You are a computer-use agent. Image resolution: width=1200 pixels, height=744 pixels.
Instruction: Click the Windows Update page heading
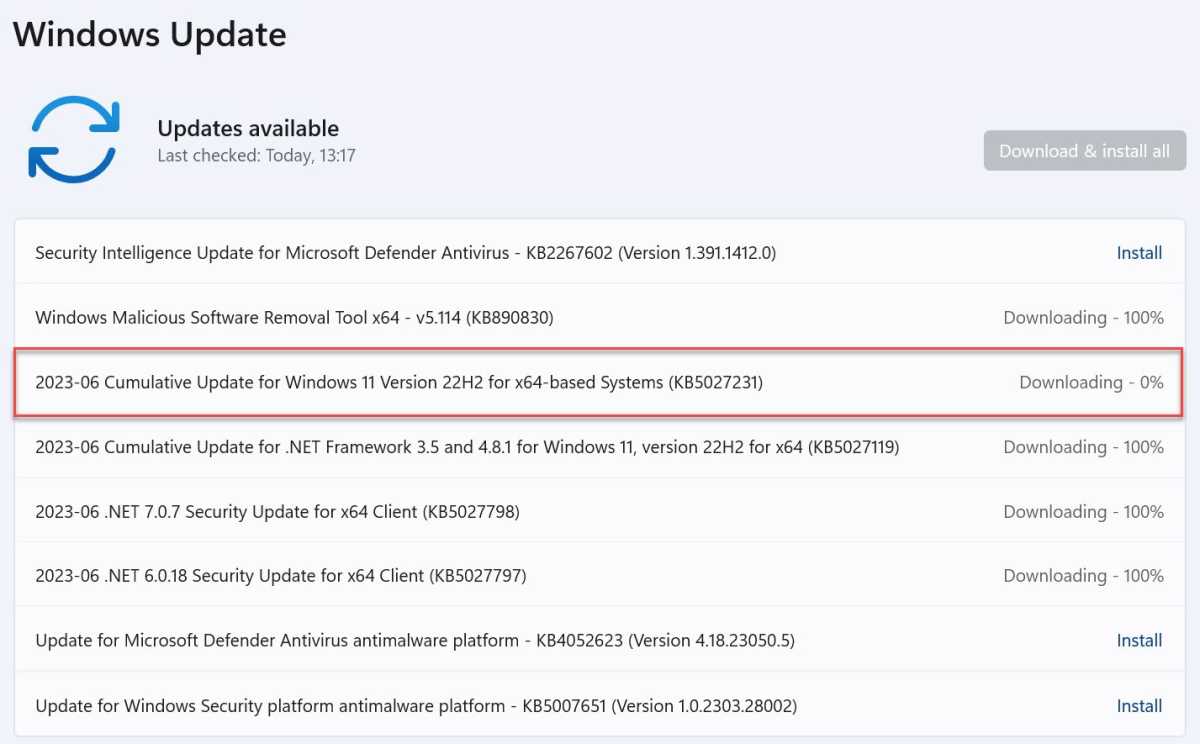150,35
